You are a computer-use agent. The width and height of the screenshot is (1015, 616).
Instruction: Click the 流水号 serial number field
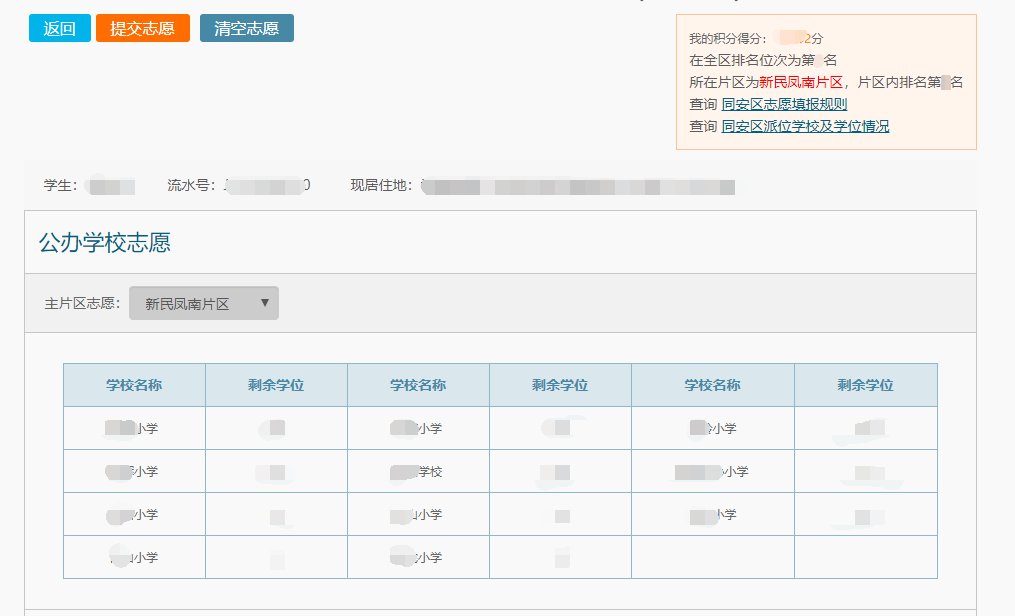pyautogui.click(x=238, y=185)
